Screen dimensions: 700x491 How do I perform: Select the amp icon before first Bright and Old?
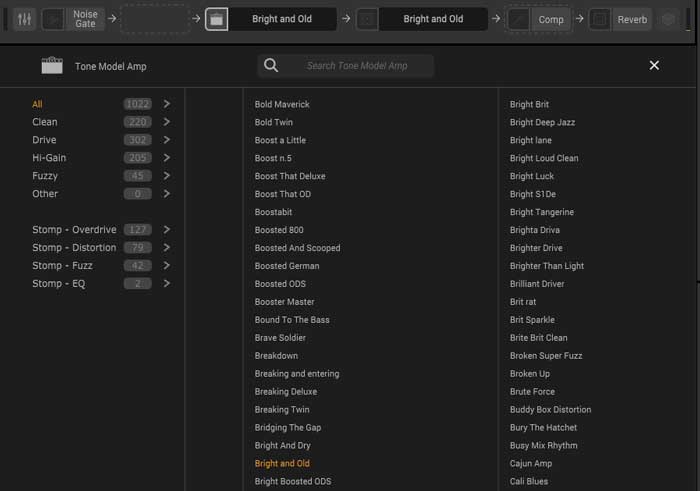click(x=217, y=19)
